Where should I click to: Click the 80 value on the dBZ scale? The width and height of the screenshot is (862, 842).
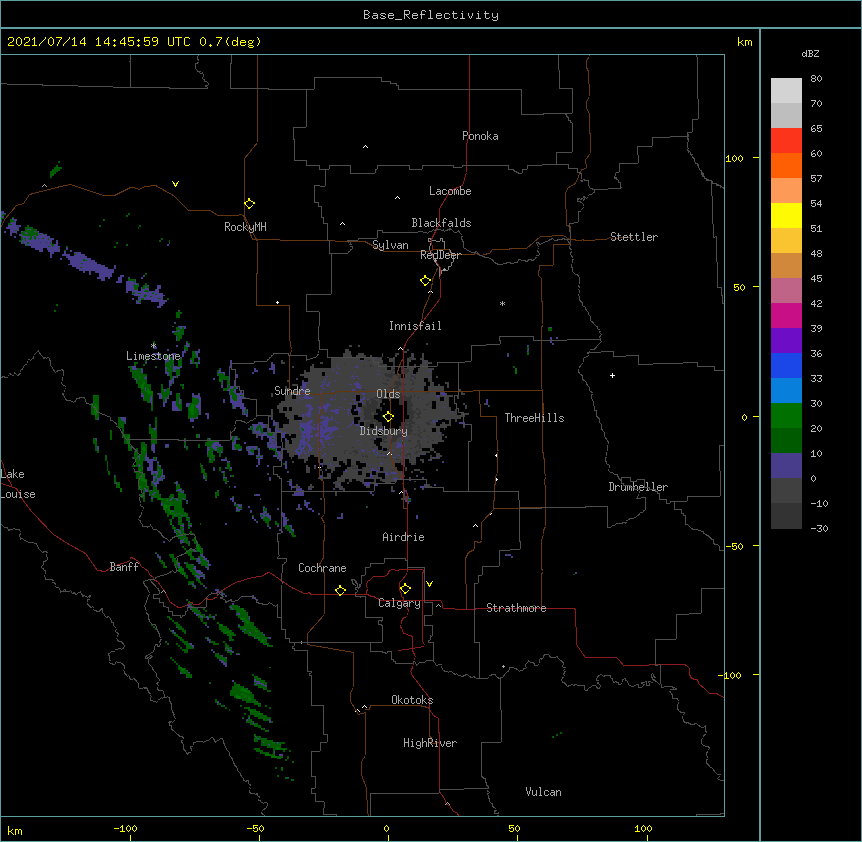(816, 79)
